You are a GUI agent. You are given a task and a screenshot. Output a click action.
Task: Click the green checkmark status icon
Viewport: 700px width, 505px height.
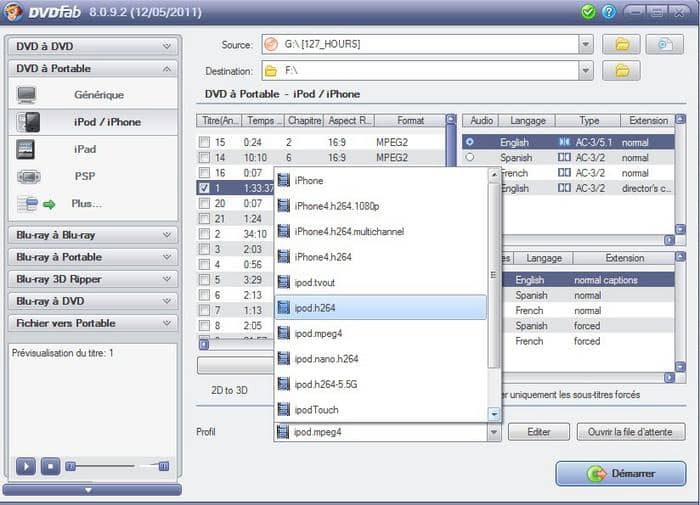click(x=588, y=12)
